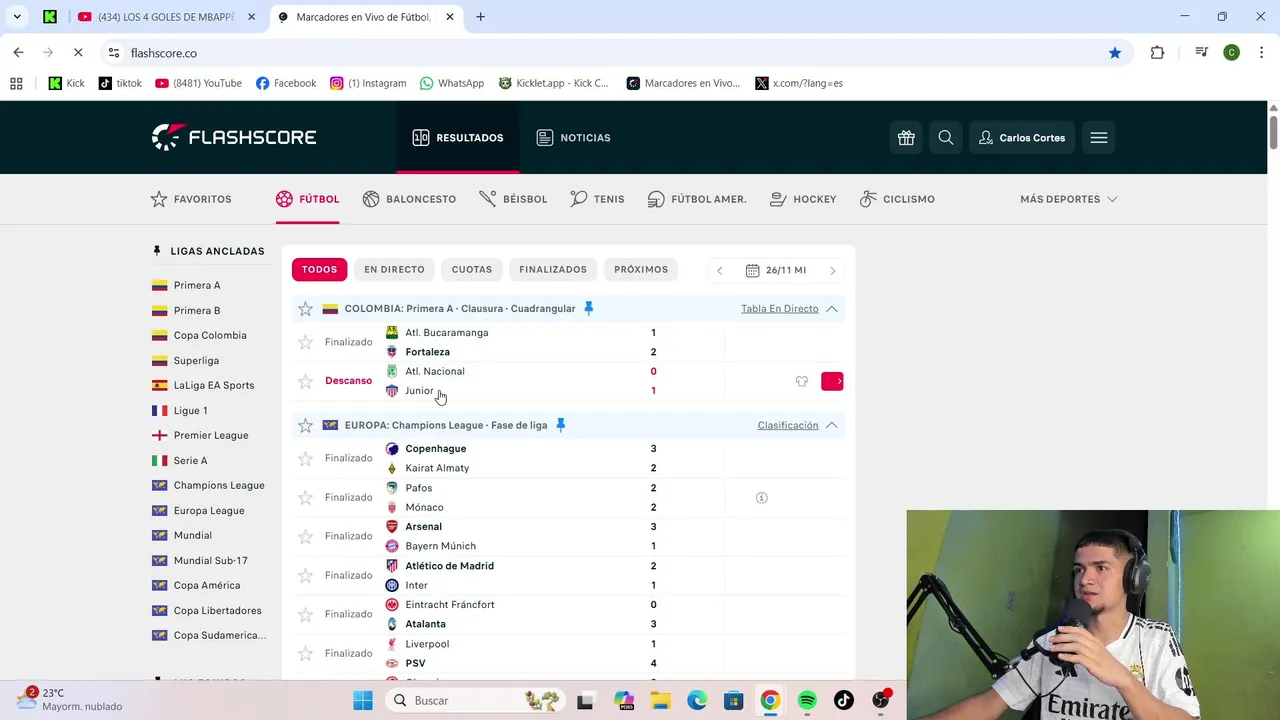Select Hockey sport tab

tap(803, 199)
